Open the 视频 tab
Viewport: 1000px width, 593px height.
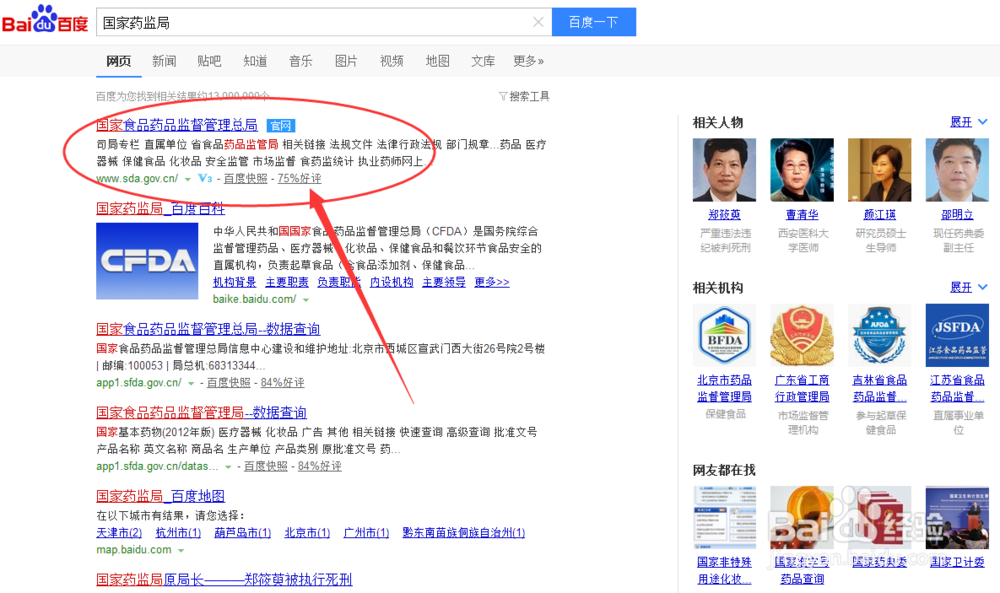point(392,61)
